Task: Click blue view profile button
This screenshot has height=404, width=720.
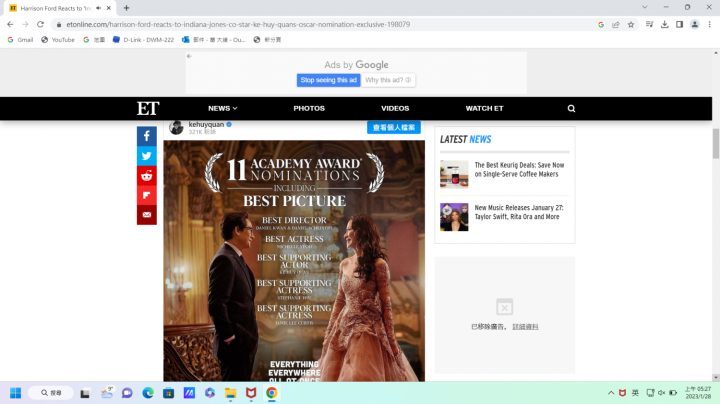Action: point(394,127)
